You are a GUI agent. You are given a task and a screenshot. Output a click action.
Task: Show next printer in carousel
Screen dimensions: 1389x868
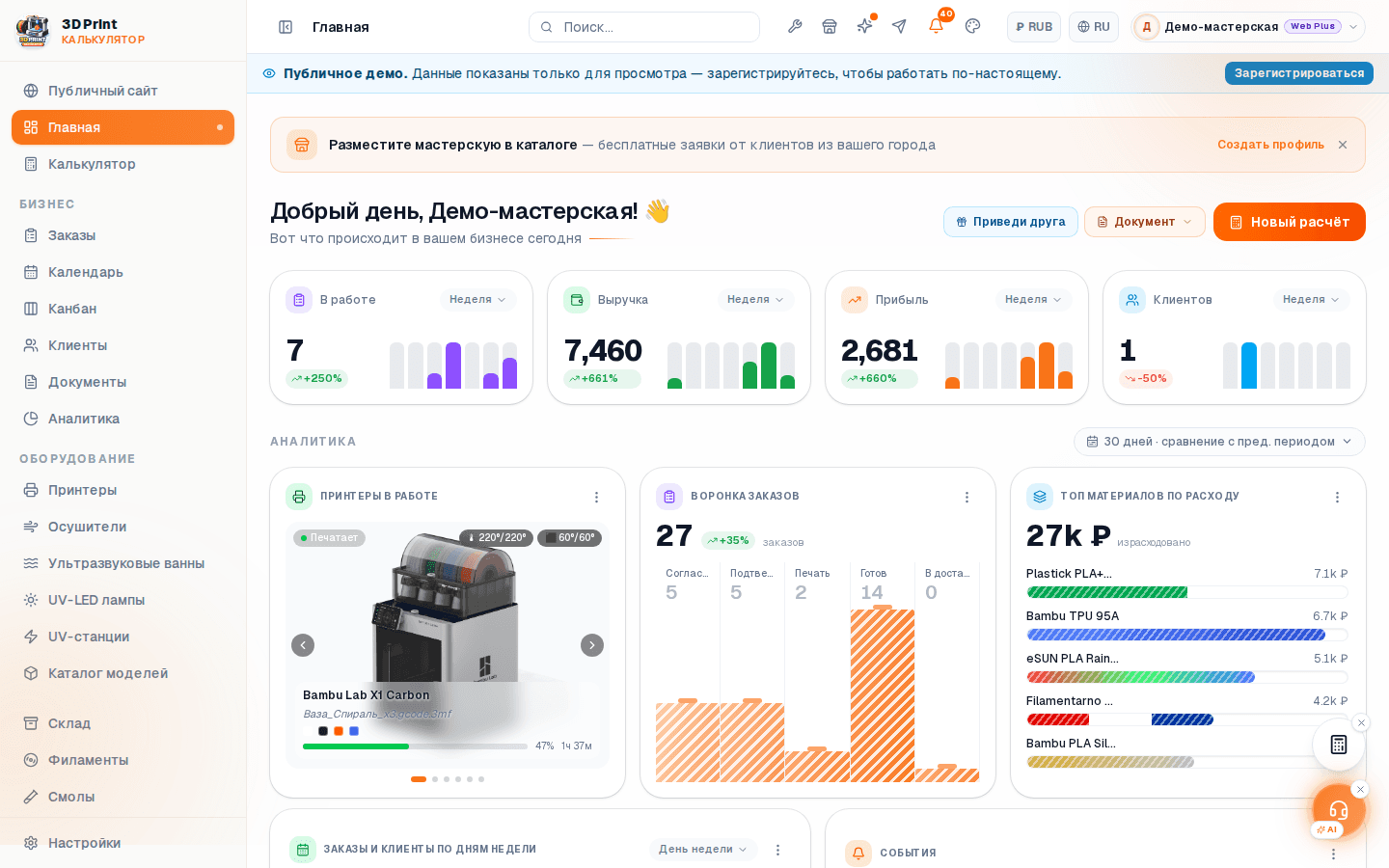(x=592, y=645)
